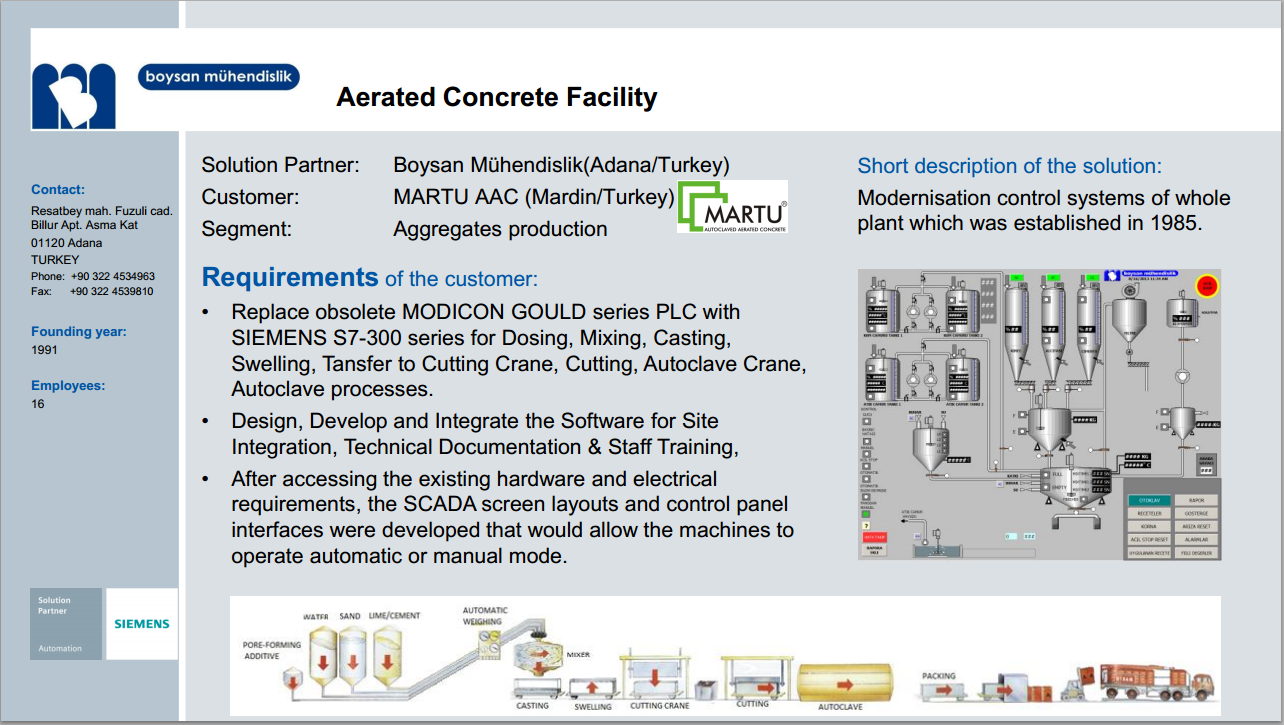Click the boysan mühendislik pill logo

218,77
